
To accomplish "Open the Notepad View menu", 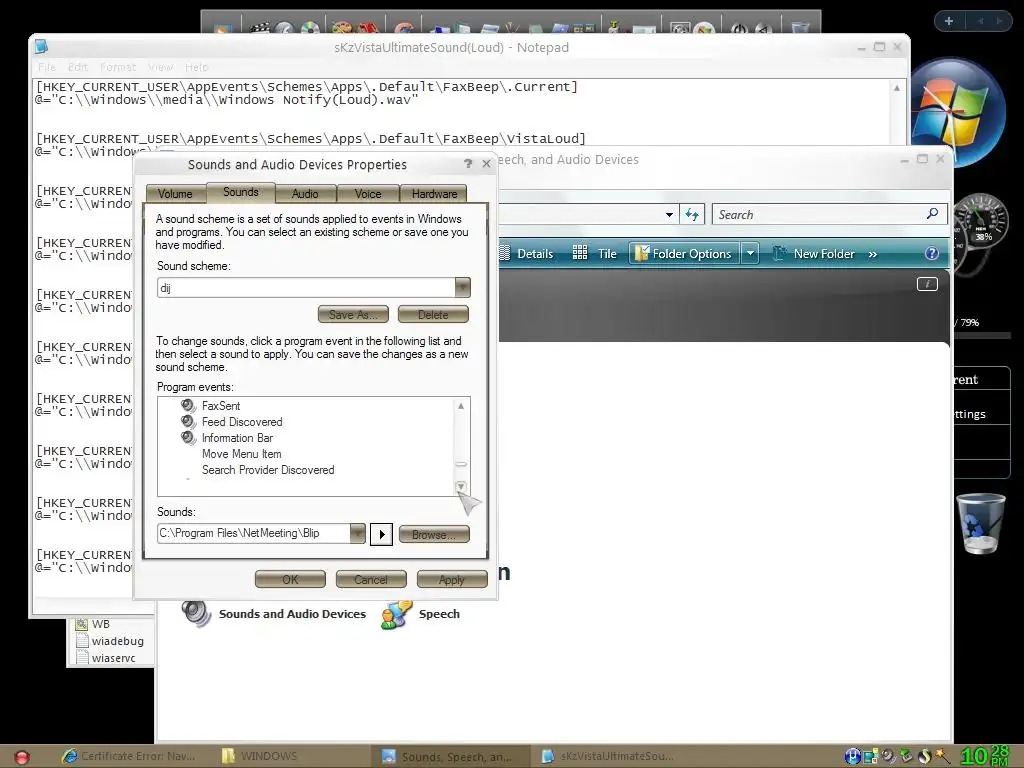I will point(160,67).
